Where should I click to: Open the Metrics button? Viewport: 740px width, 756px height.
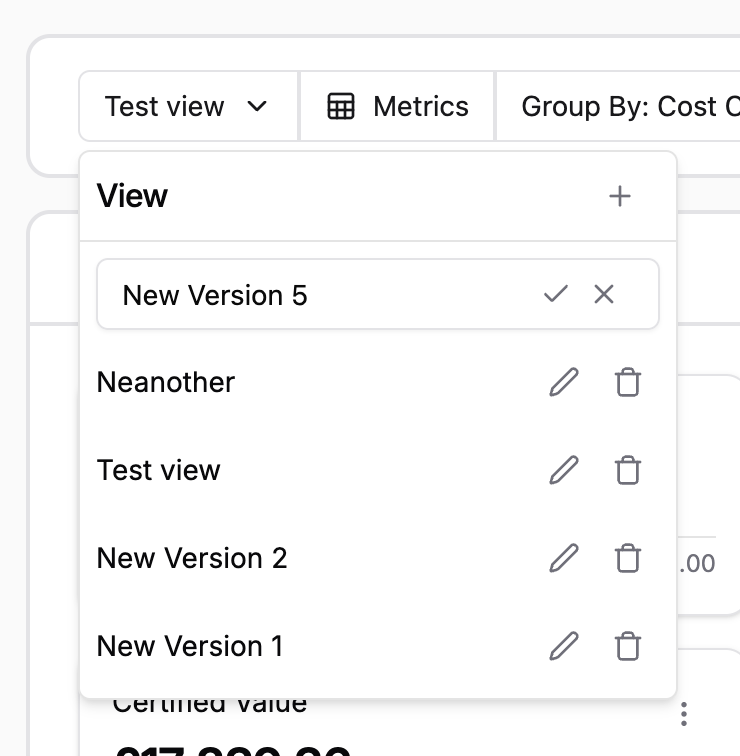[397, 106]
